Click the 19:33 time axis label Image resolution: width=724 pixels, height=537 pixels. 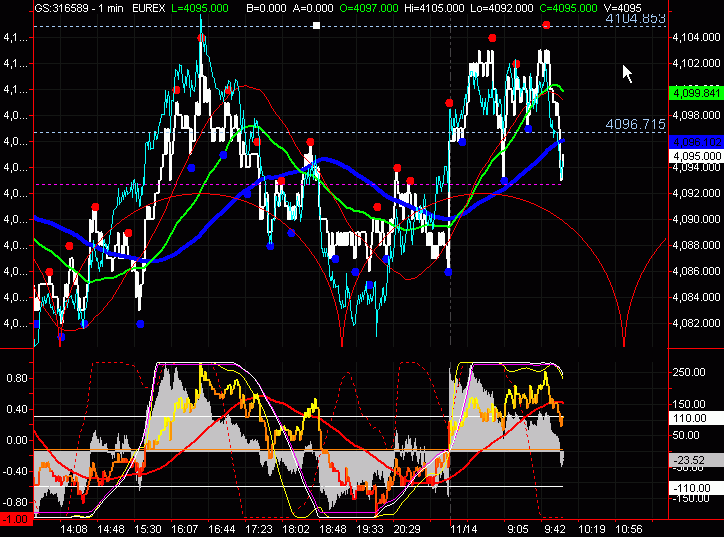[x=370, y=530]
